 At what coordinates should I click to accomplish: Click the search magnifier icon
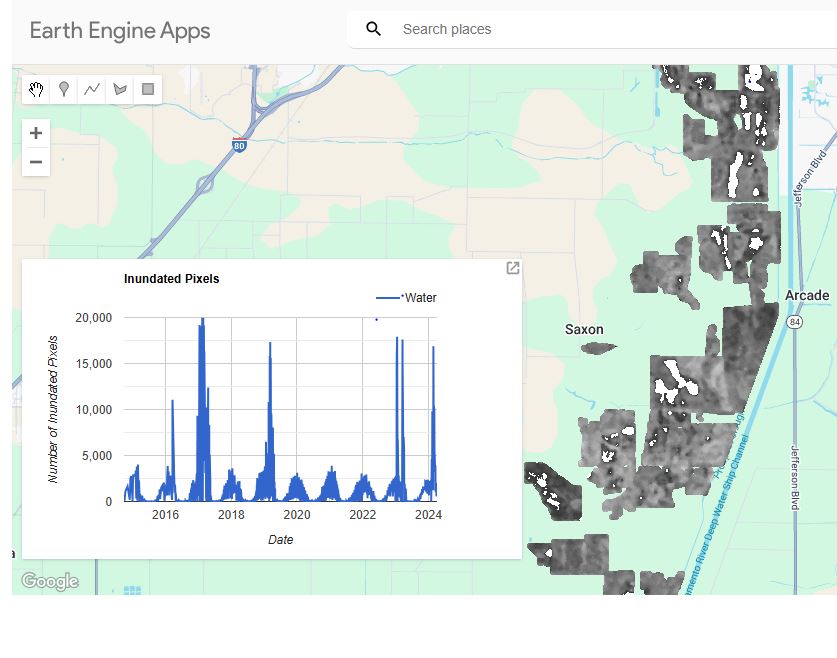[374, 29]
